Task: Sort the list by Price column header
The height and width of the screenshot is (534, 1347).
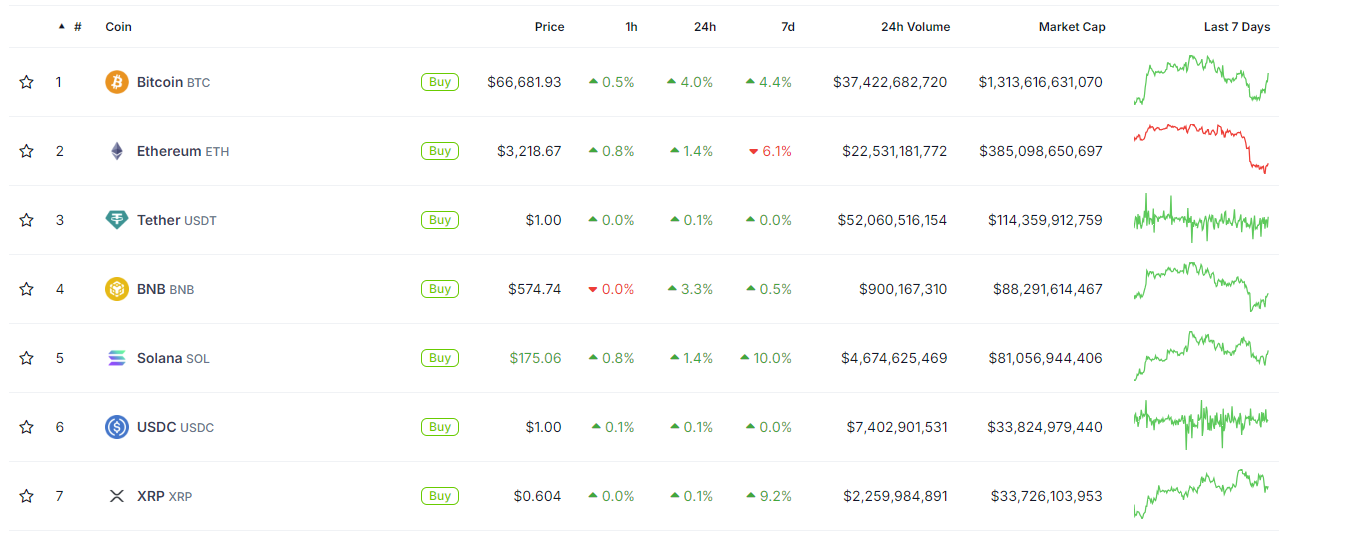Action: click(549, 27)
